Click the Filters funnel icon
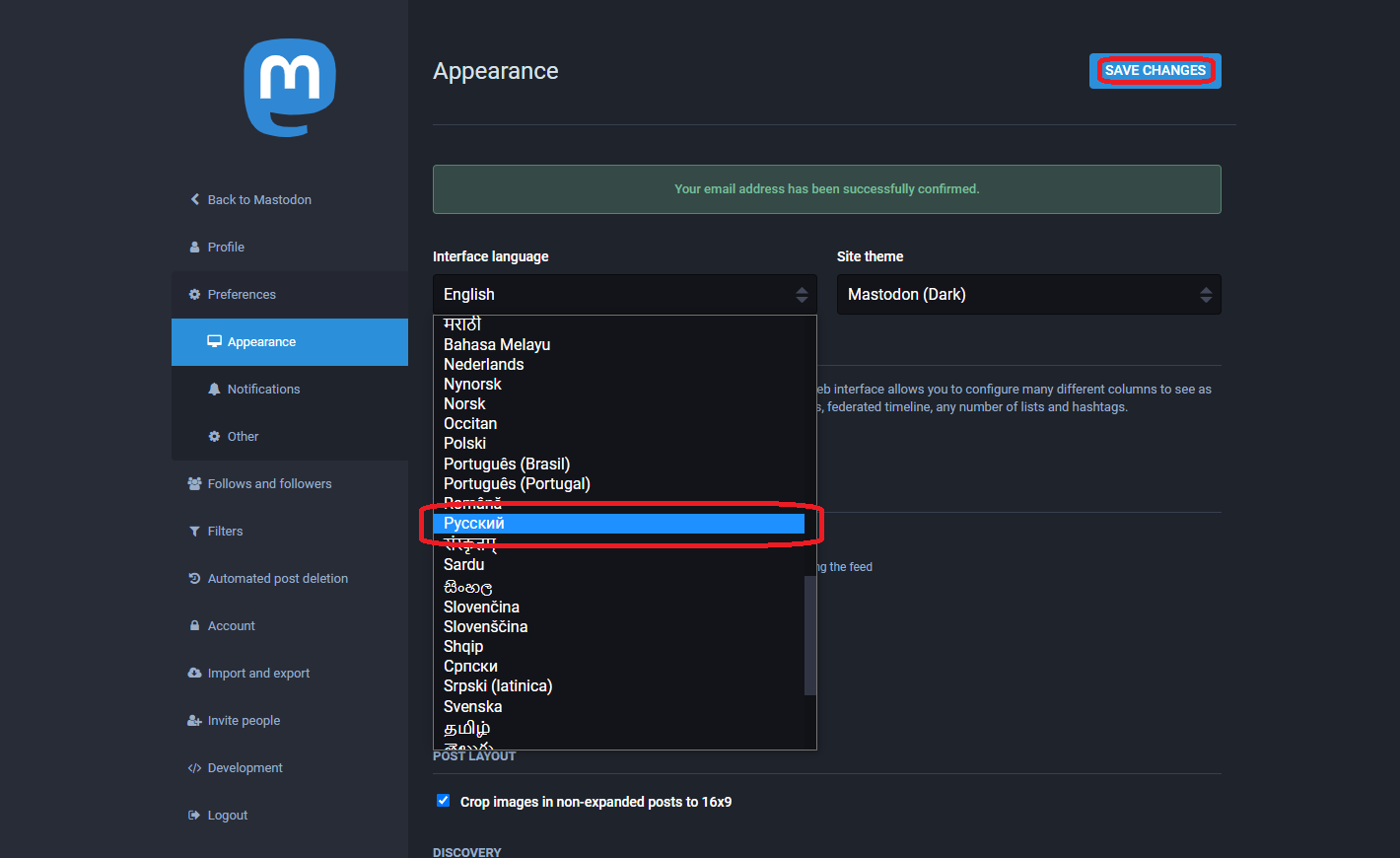The width and height of the screenshot is (1400, 858). point(194,532)
